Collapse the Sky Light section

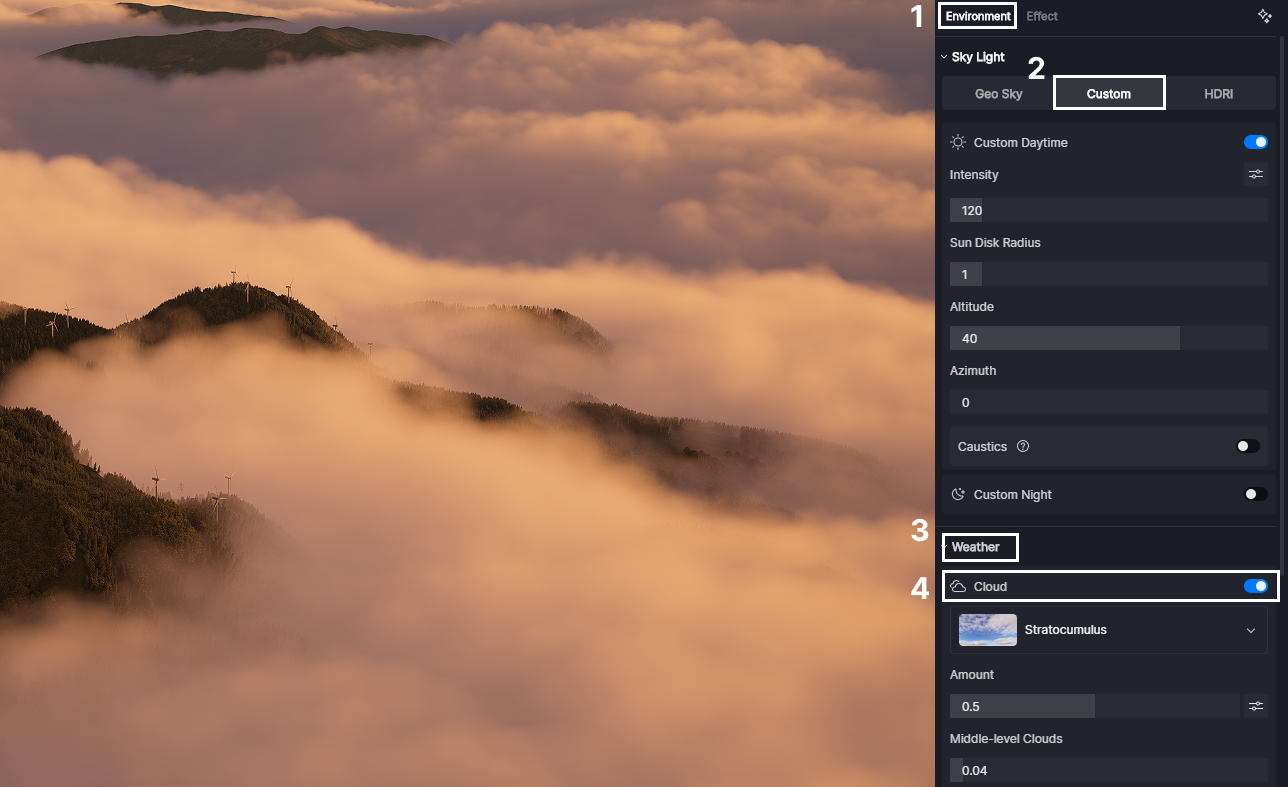942,56
